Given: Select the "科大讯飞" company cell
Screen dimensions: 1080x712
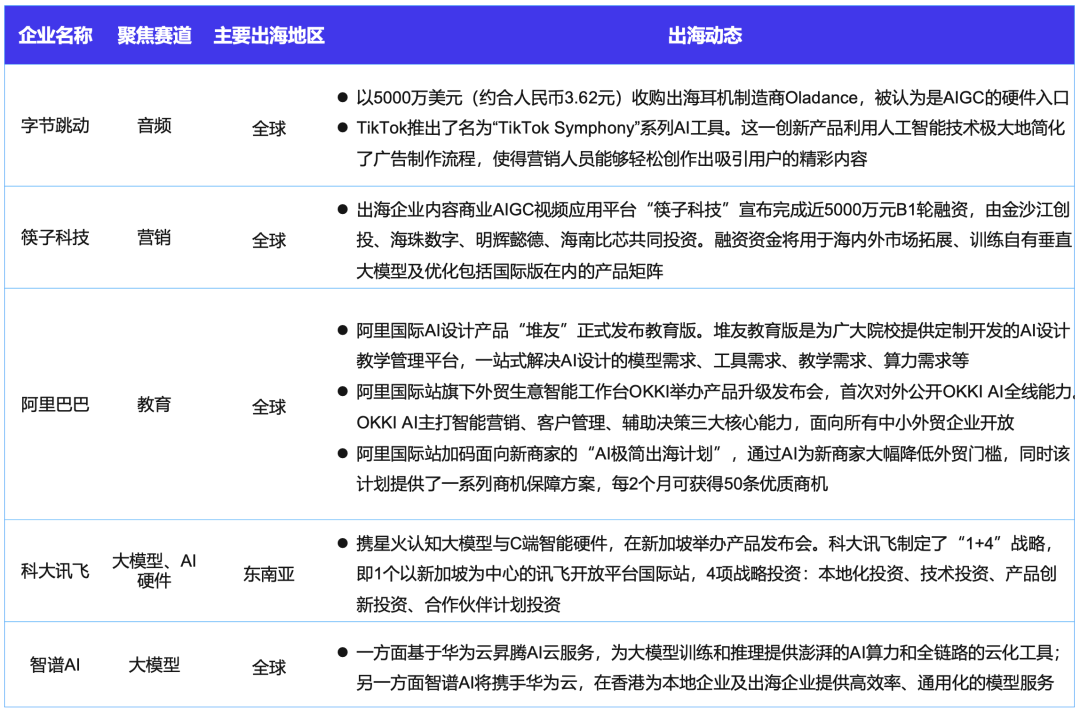Looking at the screenshot, I should (x=55, y=572).
